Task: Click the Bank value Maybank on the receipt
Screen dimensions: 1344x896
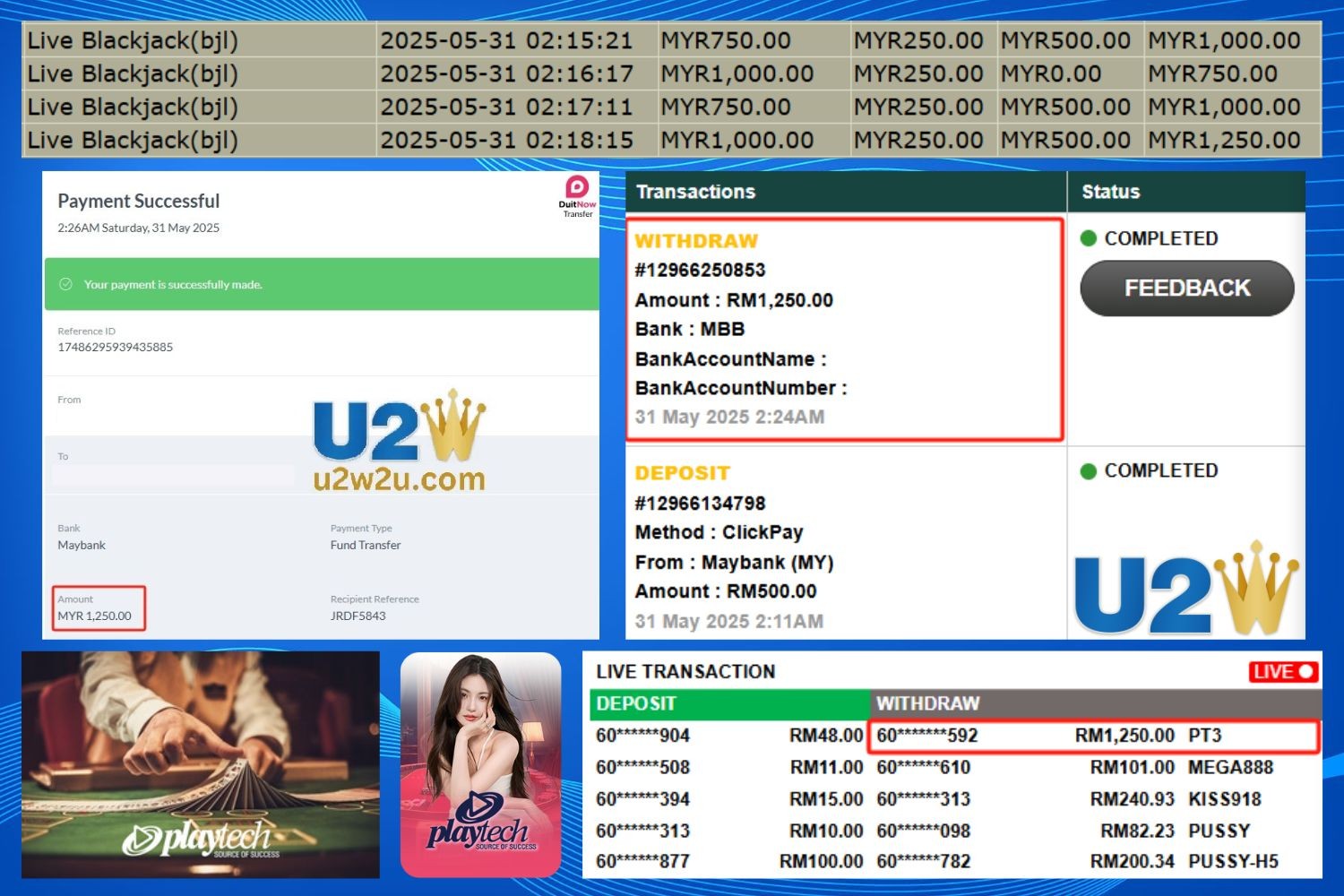Action: tap(82, 545)
